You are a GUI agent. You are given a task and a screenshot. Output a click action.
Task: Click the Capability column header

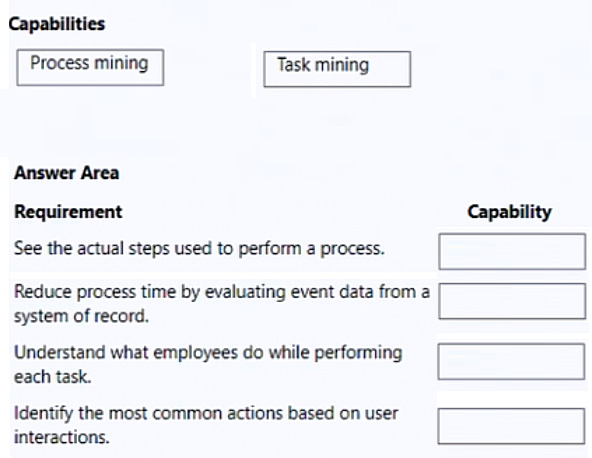[509, 212]
